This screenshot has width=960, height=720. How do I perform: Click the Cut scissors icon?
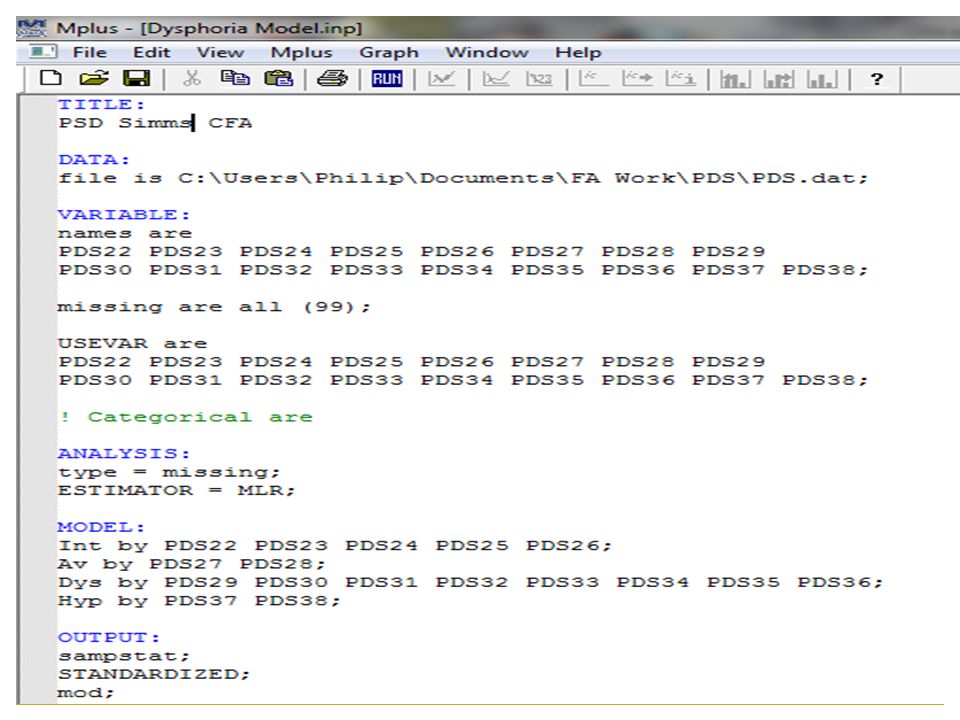[x=192, y=78]
